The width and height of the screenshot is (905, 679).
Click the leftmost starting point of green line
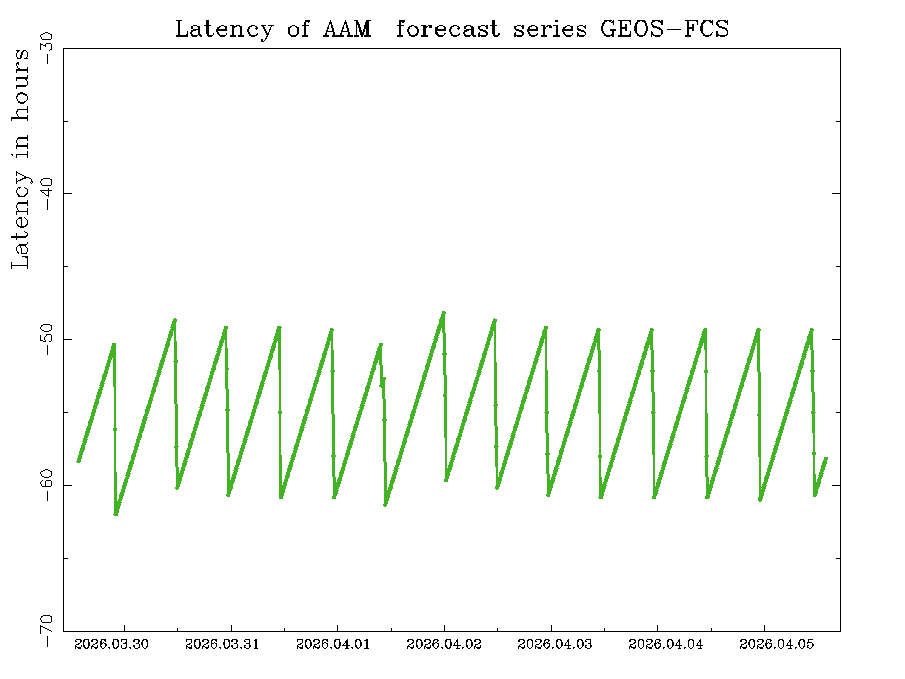(78, 461)
